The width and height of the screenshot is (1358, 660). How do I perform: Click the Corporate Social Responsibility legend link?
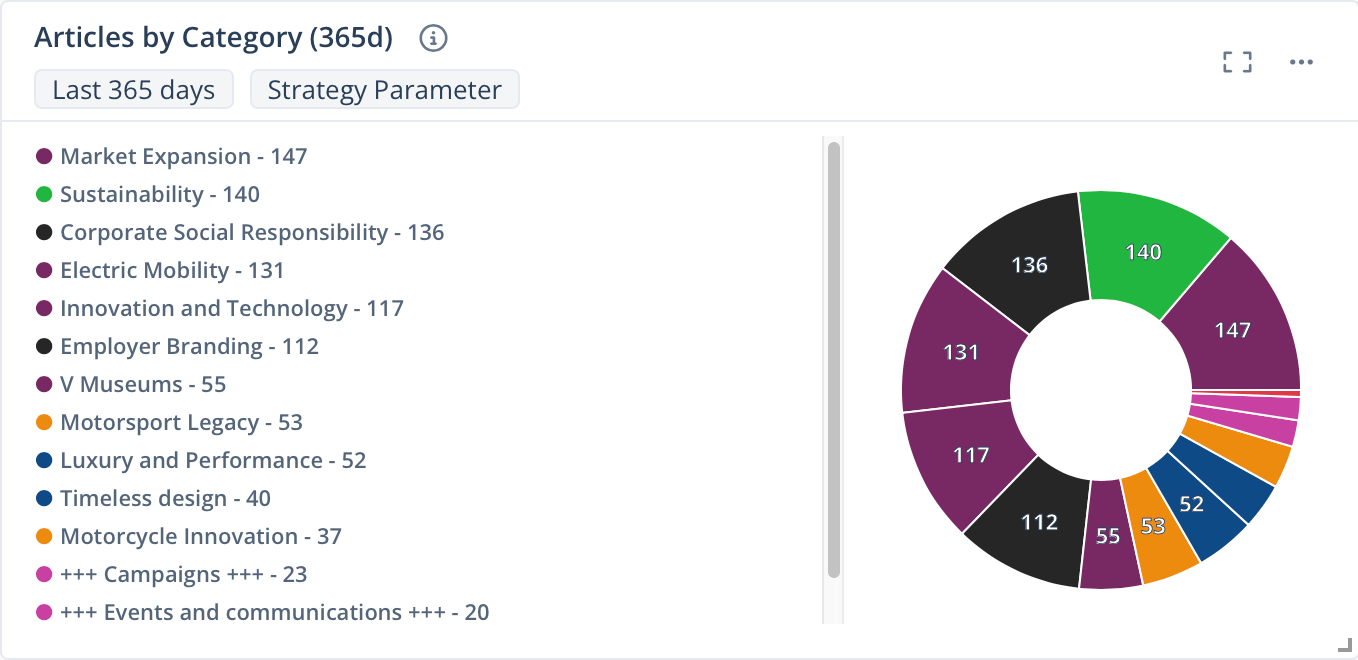[x=252, y=231]
